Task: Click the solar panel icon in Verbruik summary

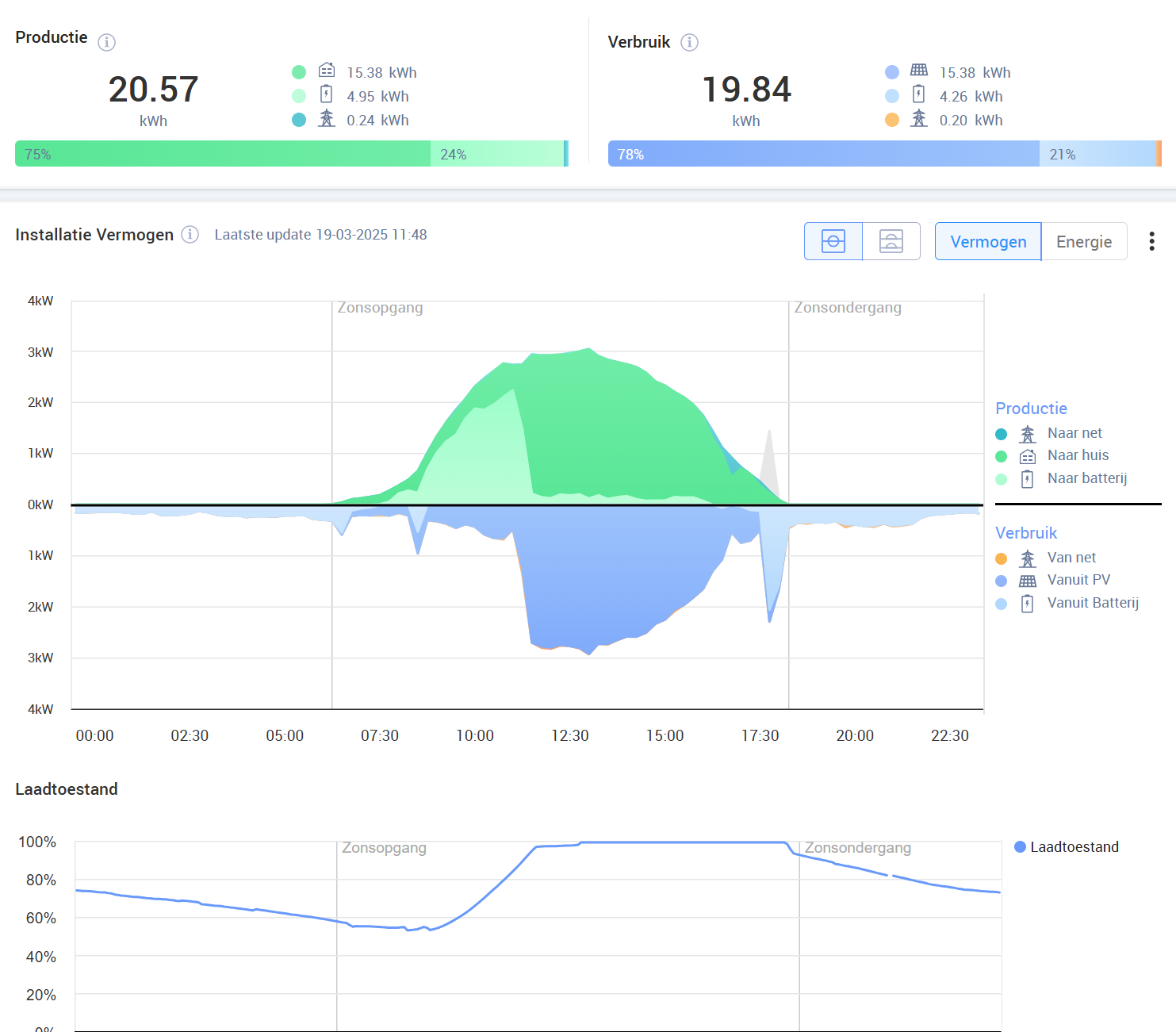Action: 918,71
